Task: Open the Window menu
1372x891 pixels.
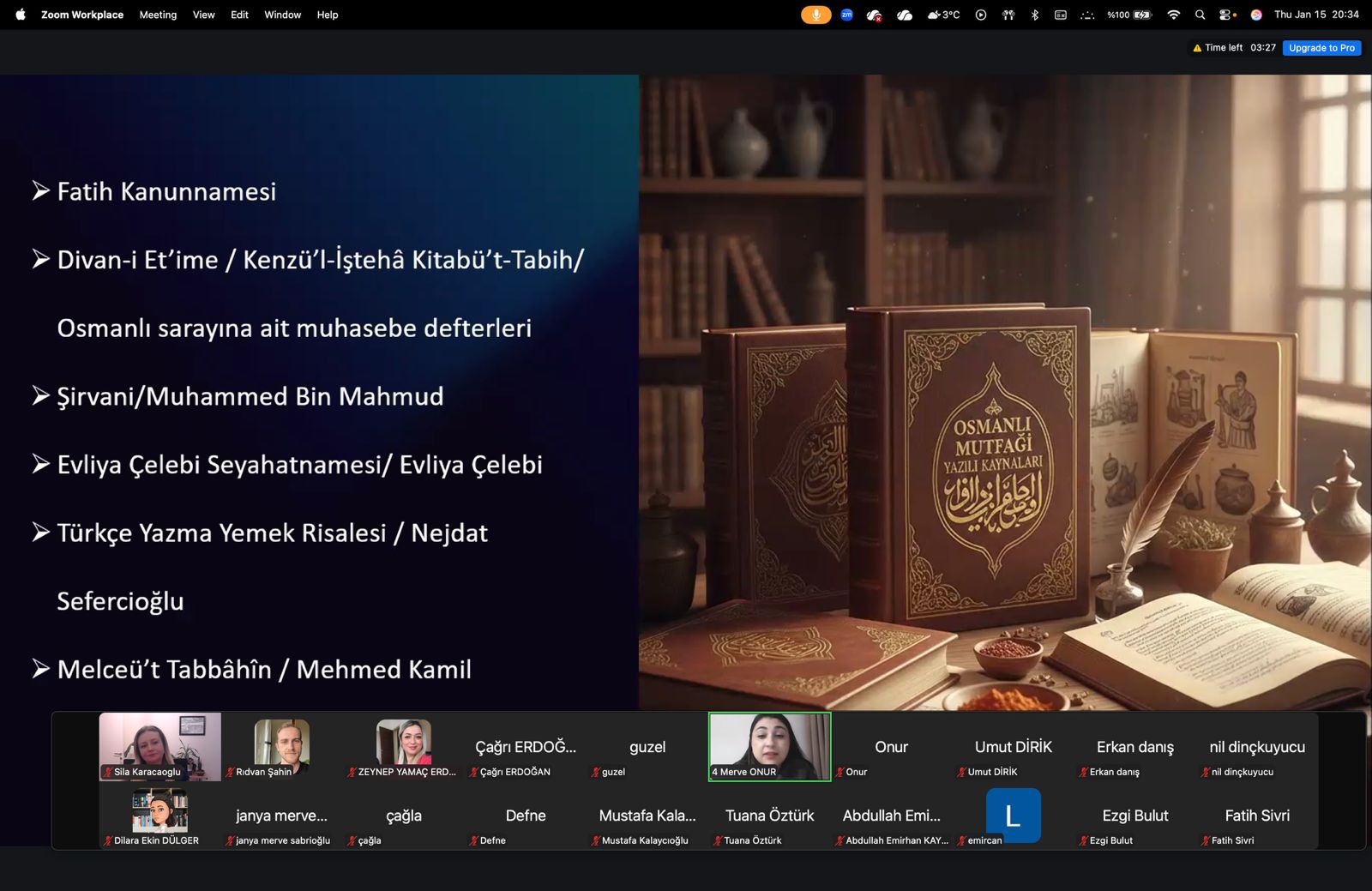Action: 282,15
